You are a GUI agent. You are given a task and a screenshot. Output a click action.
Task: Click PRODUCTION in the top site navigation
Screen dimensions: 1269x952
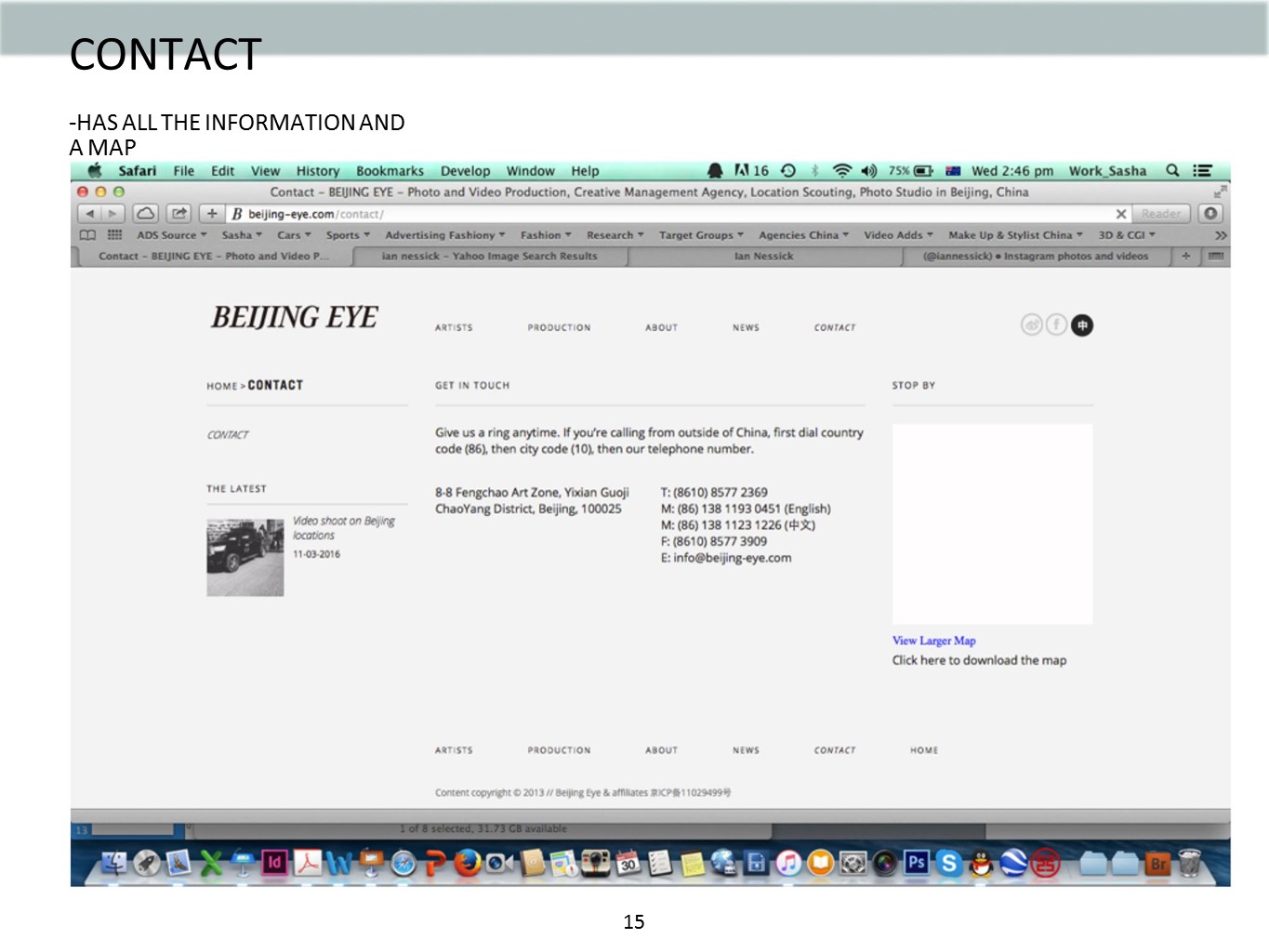point(559,327)
